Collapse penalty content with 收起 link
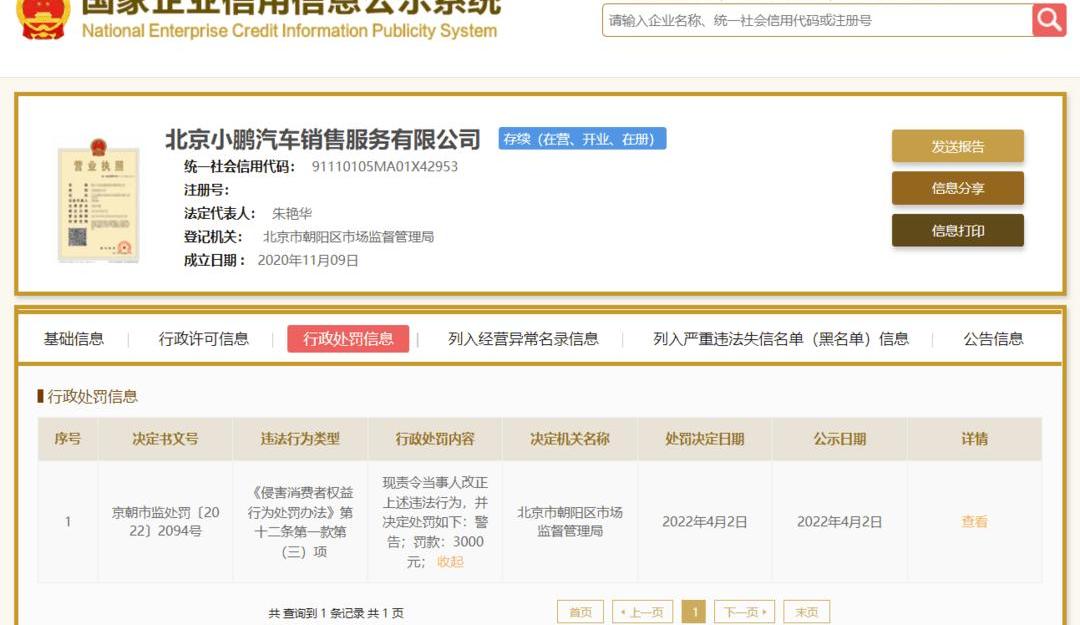The height and width of the screenshot is (625, 1080). [450, 562]
